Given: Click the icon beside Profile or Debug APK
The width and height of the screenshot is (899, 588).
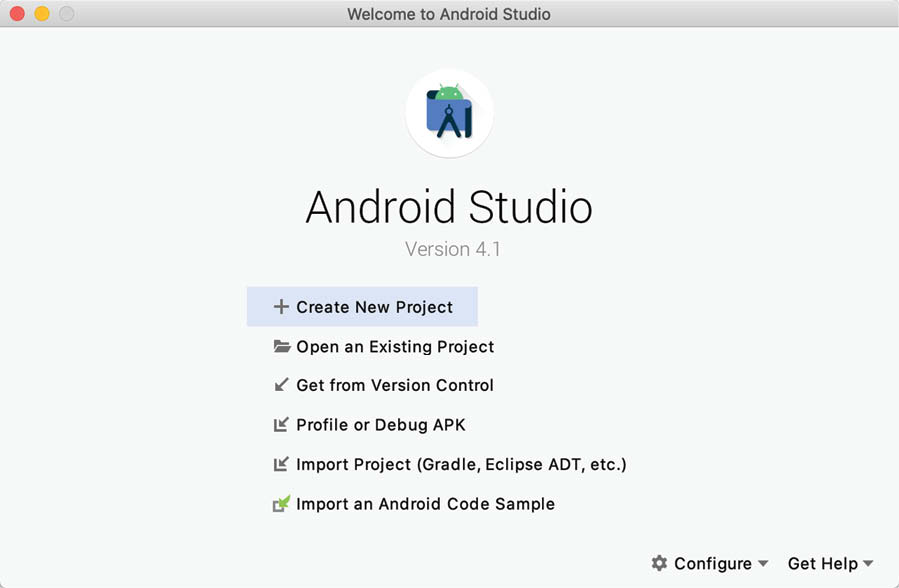Looking at the screenshot, I should tap(281, 424).
